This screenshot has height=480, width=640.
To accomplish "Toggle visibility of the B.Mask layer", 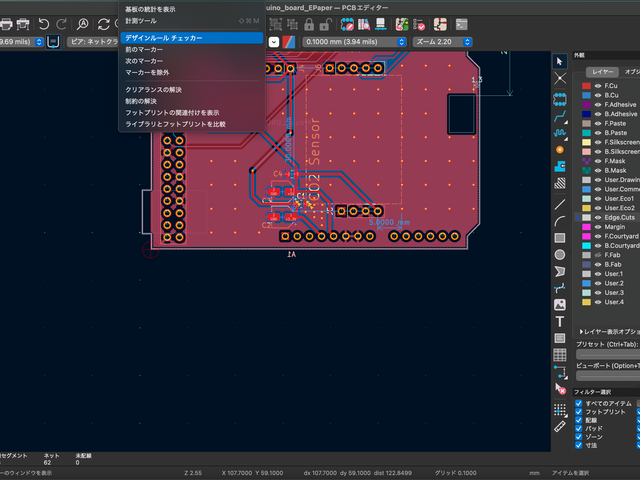I will (598, 171).
